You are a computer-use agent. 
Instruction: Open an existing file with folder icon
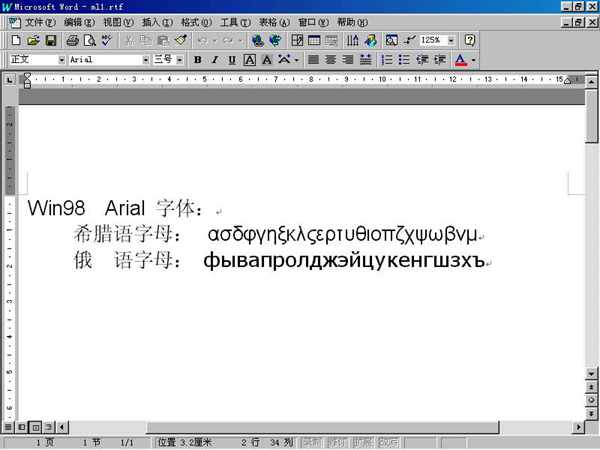33,40
